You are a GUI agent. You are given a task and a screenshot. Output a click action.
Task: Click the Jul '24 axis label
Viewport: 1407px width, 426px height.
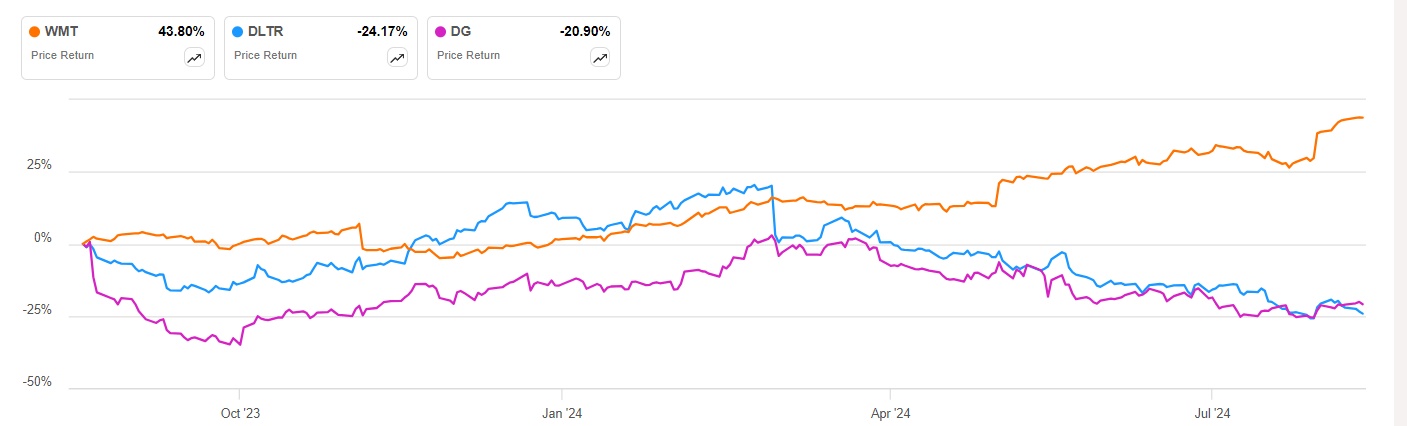pyautogui.click(x=1211, y=410)
